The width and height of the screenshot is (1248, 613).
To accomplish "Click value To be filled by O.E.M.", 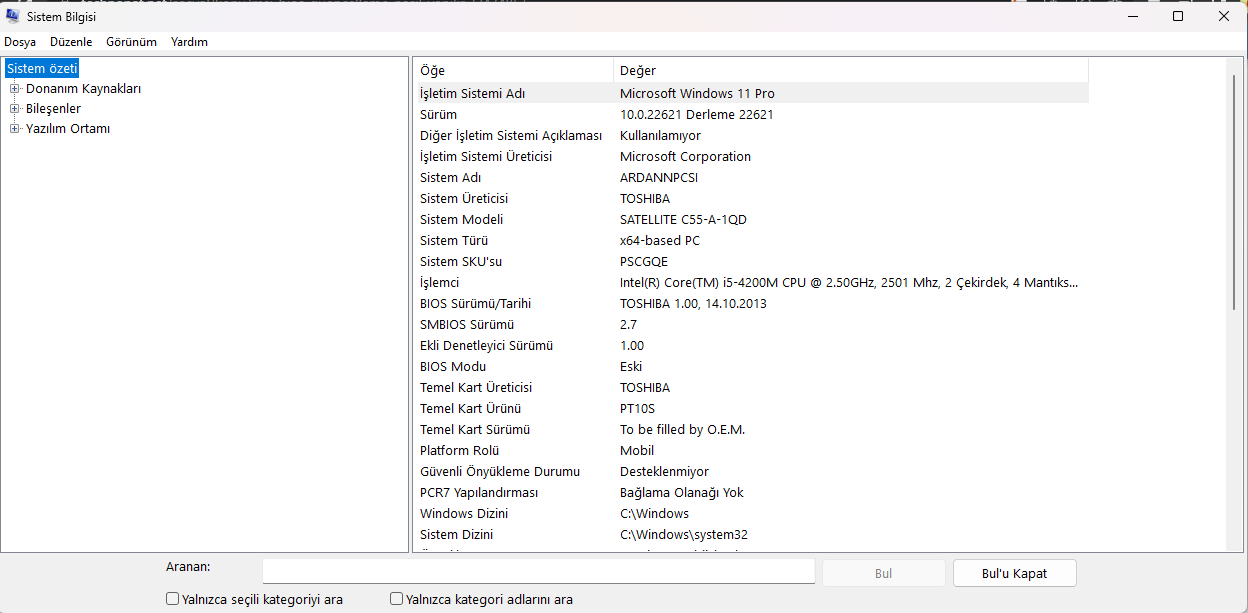I will point(683,429).
